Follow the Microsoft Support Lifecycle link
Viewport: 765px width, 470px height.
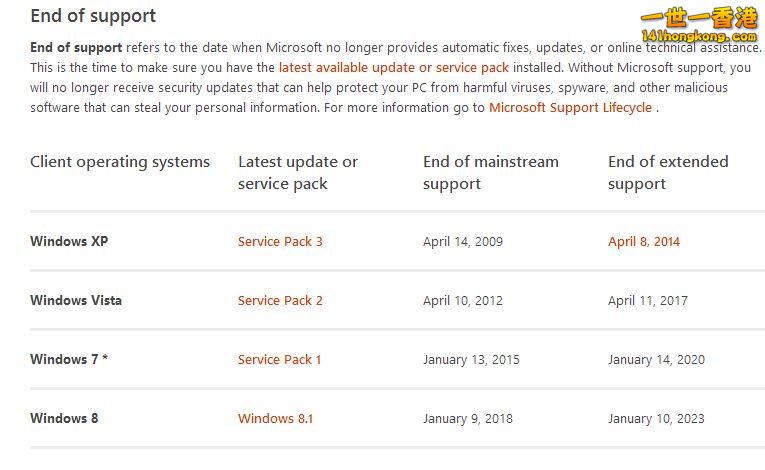pos(570,108)
